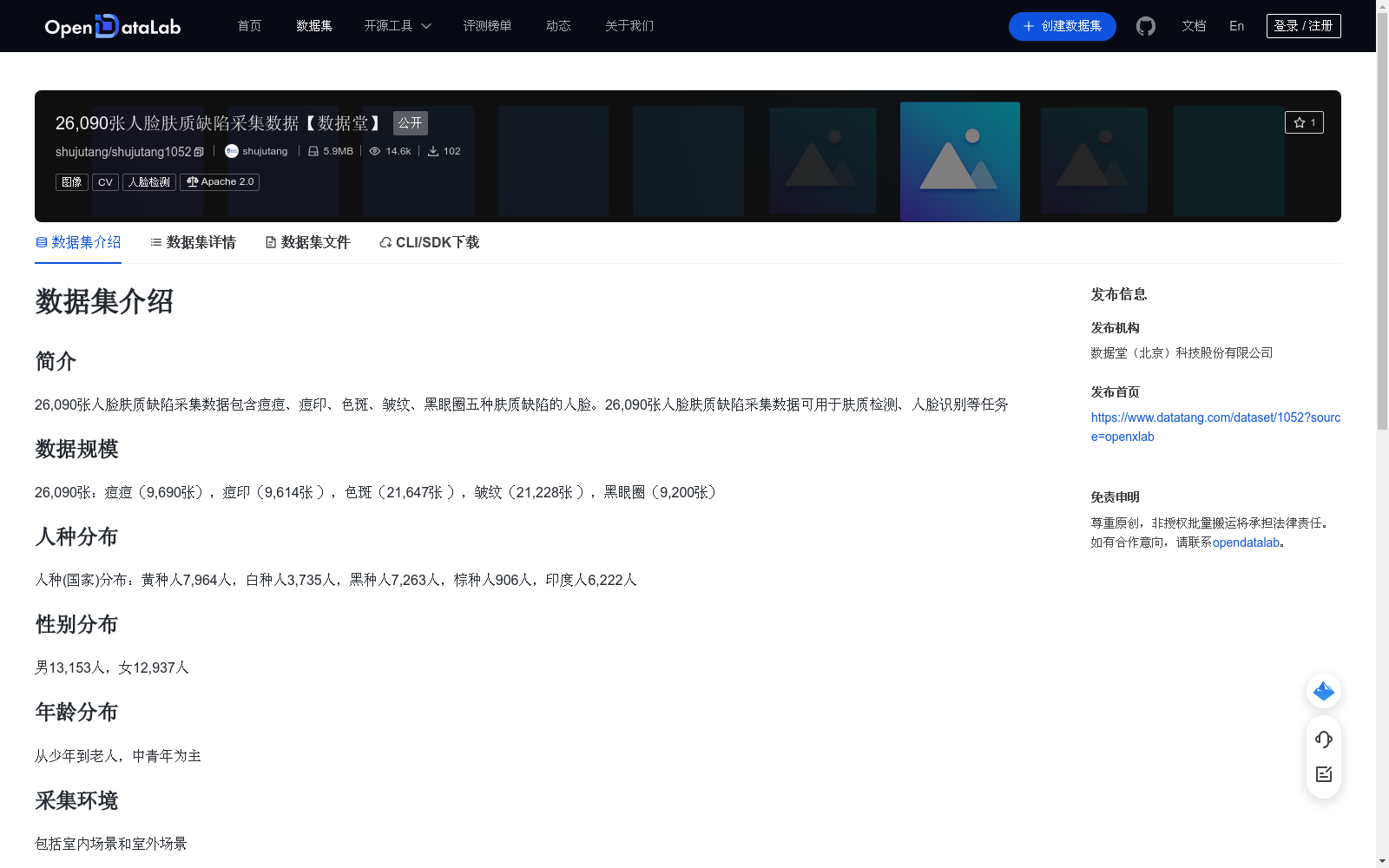The image size is (1389, 868).
Task: Open the highlighted mountain thumbnail image
Action: point(959,161)
